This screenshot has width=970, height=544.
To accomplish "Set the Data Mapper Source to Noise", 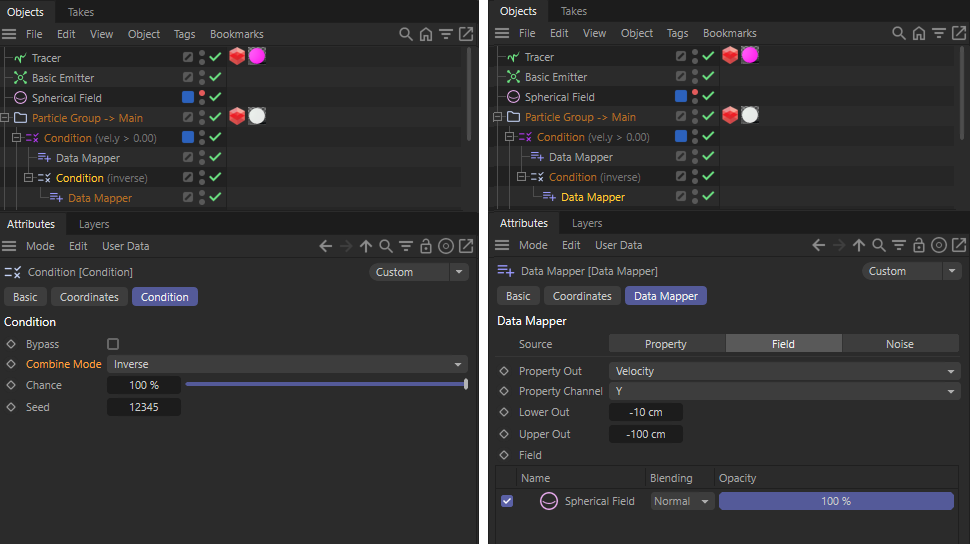I will [x=900, y=344].
